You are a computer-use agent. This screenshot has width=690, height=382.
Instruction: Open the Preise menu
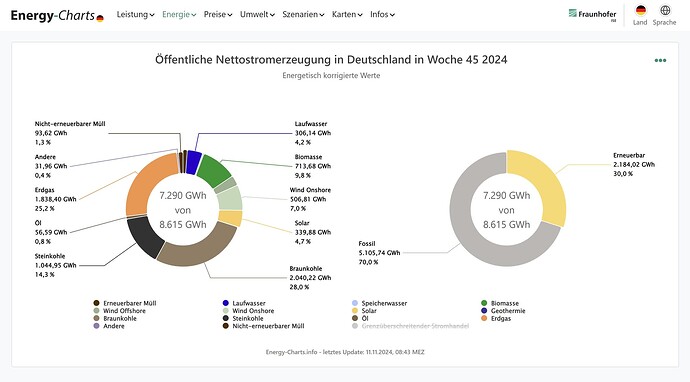(218, 15)
